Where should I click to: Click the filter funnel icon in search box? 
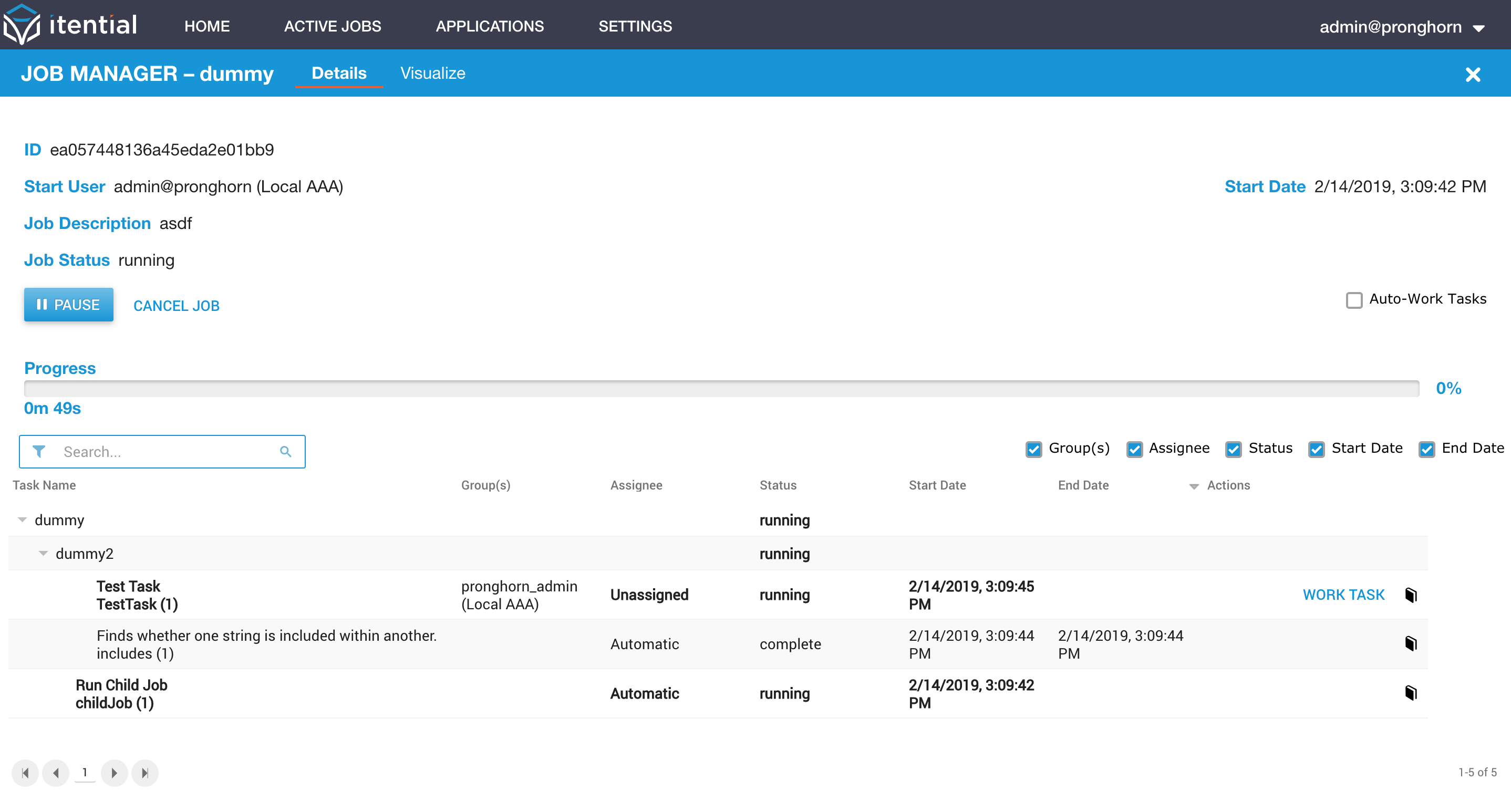tap(39, 451)
